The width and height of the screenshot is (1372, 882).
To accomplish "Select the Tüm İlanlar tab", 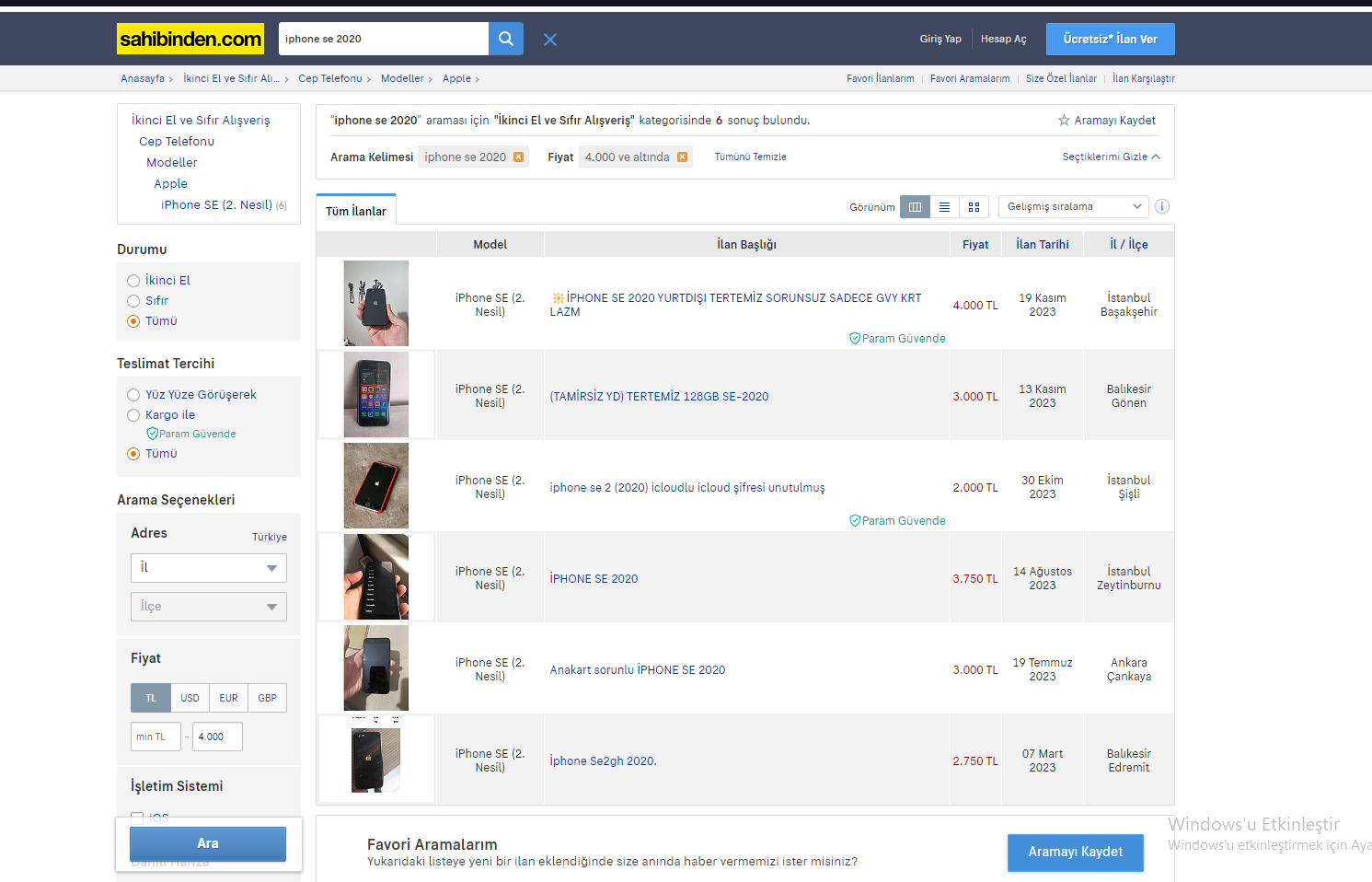I will [356, 211].
